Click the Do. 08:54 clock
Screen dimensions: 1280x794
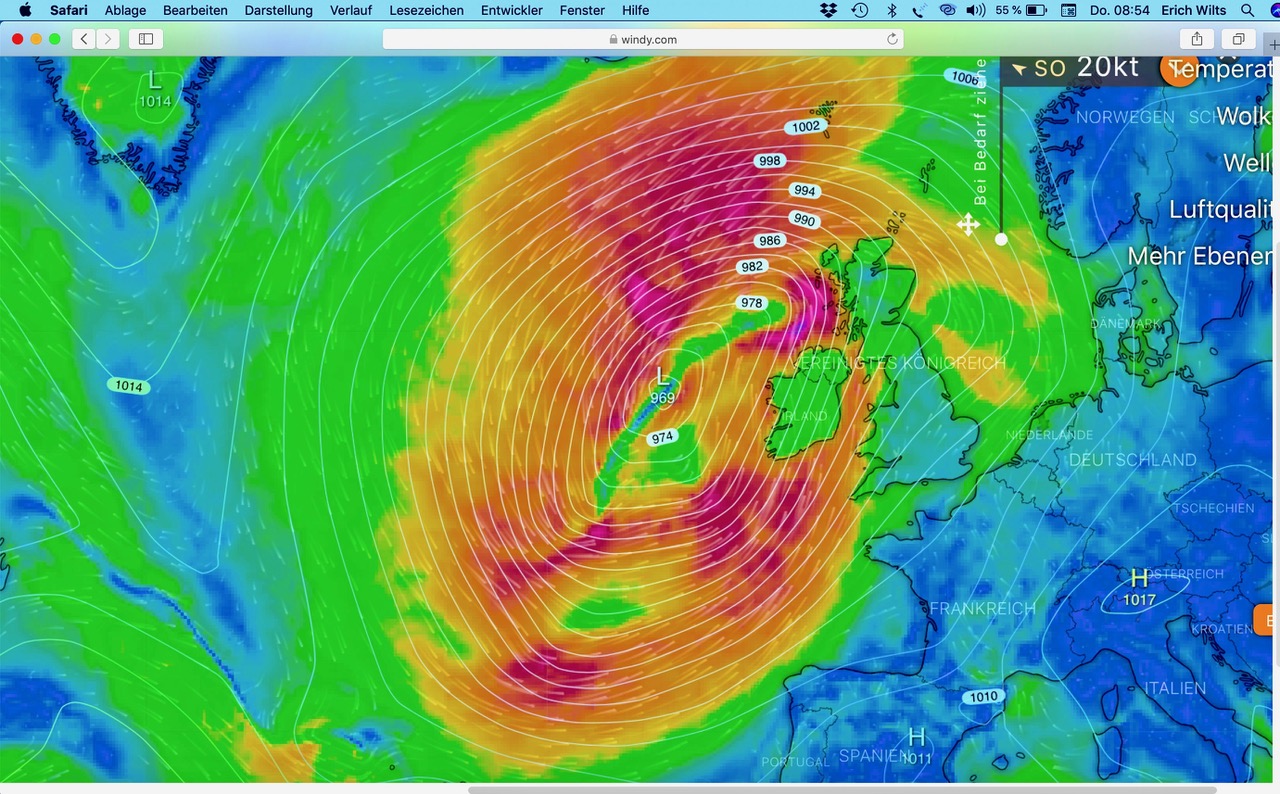[1120, 10]
